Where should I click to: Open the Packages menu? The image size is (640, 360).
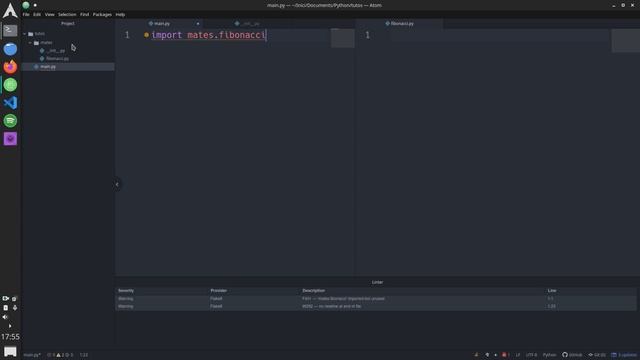click(102, 14)
